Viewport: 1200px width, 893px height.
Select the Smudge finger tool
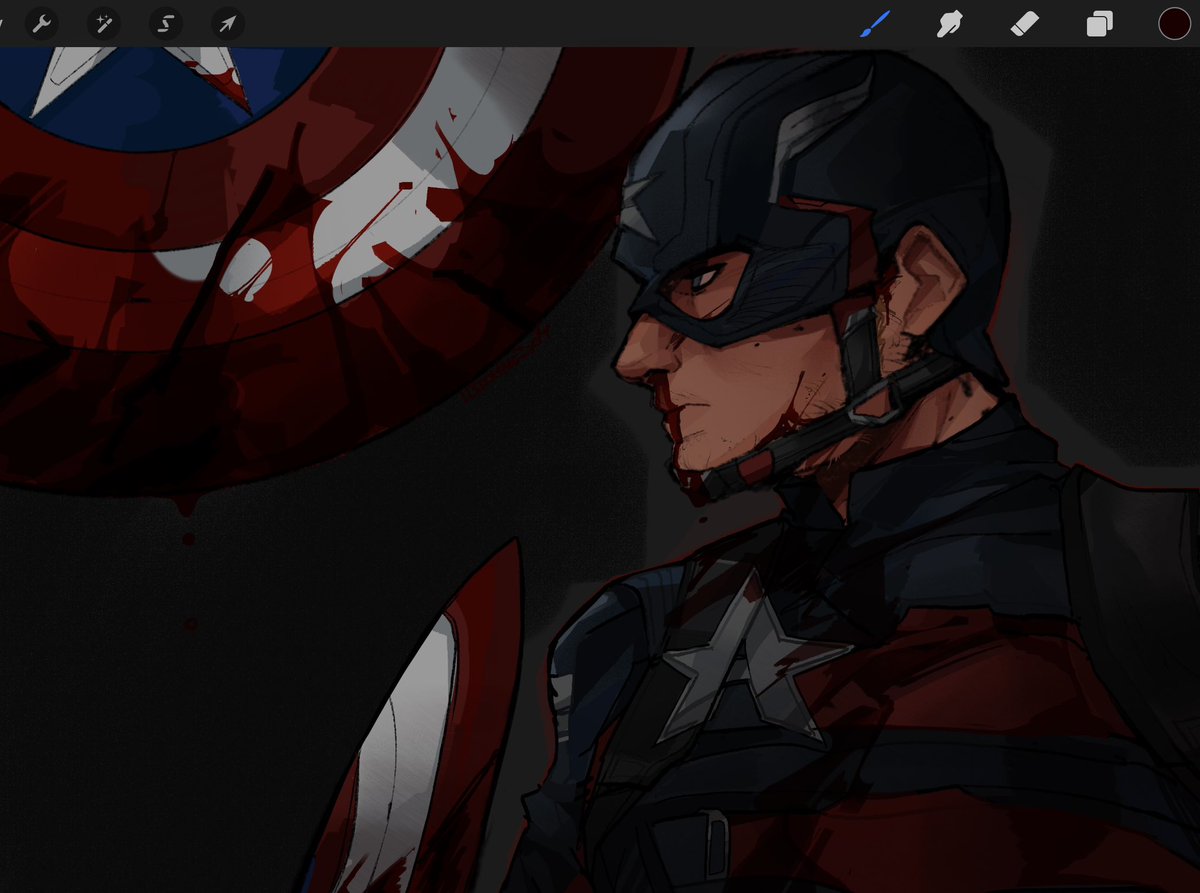(x=949, y=23)
